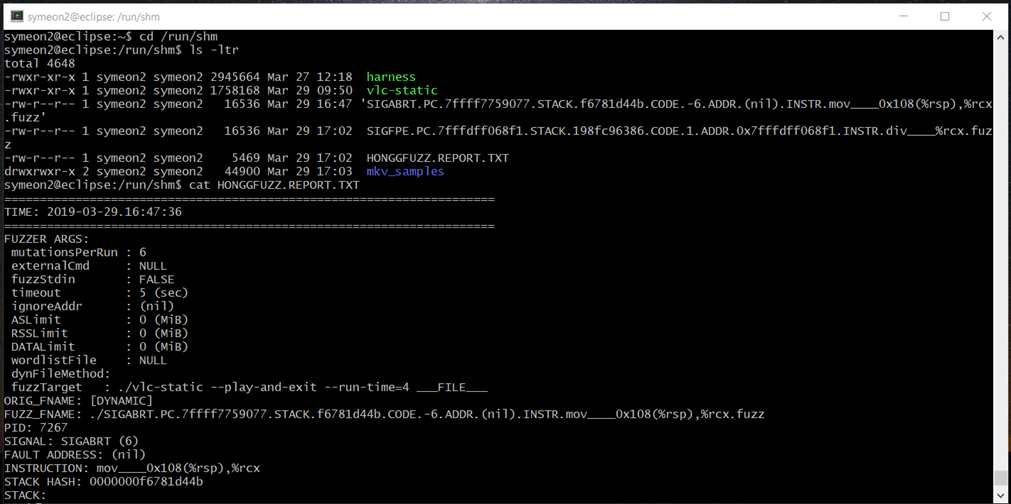Click the 'TIME: 2019-03-29.16:47:36' line
Image resolution: width=1011 pixels, height=504 pixels.
[93, 213]
